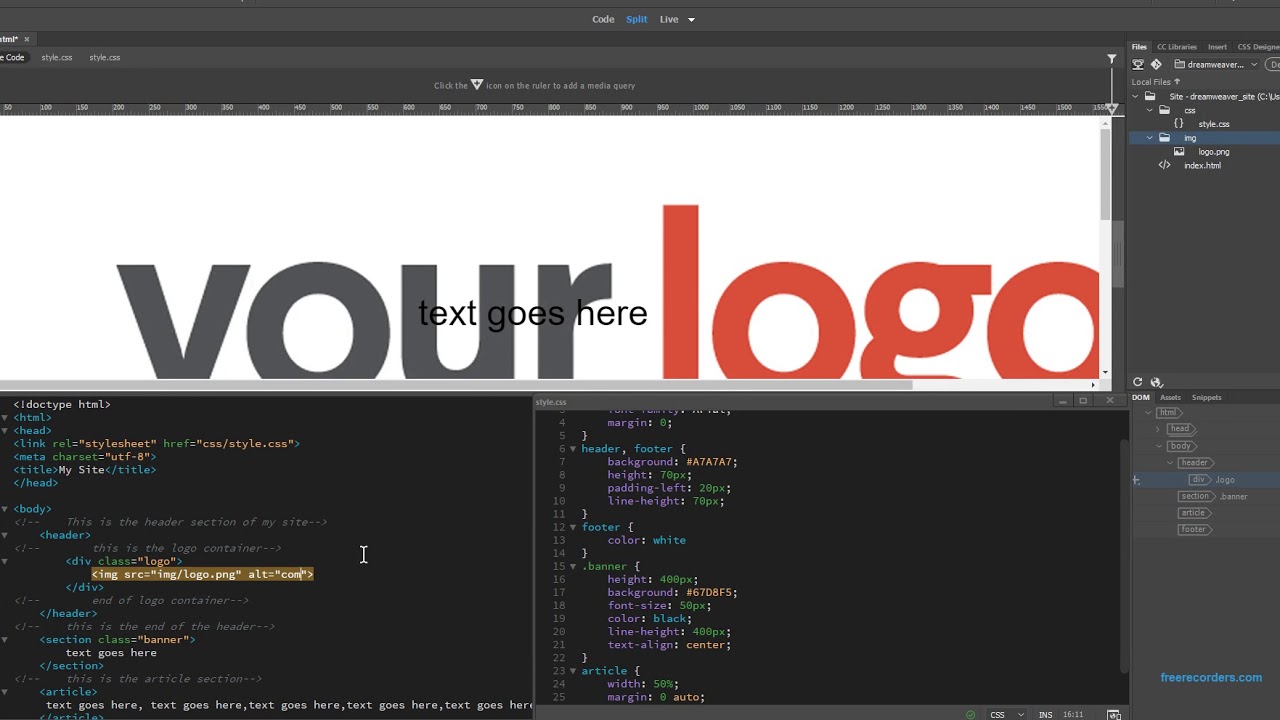Collapse the header, footer CSS rule fold arrow
Screen dimensions: 1280x720
point(573,449)
